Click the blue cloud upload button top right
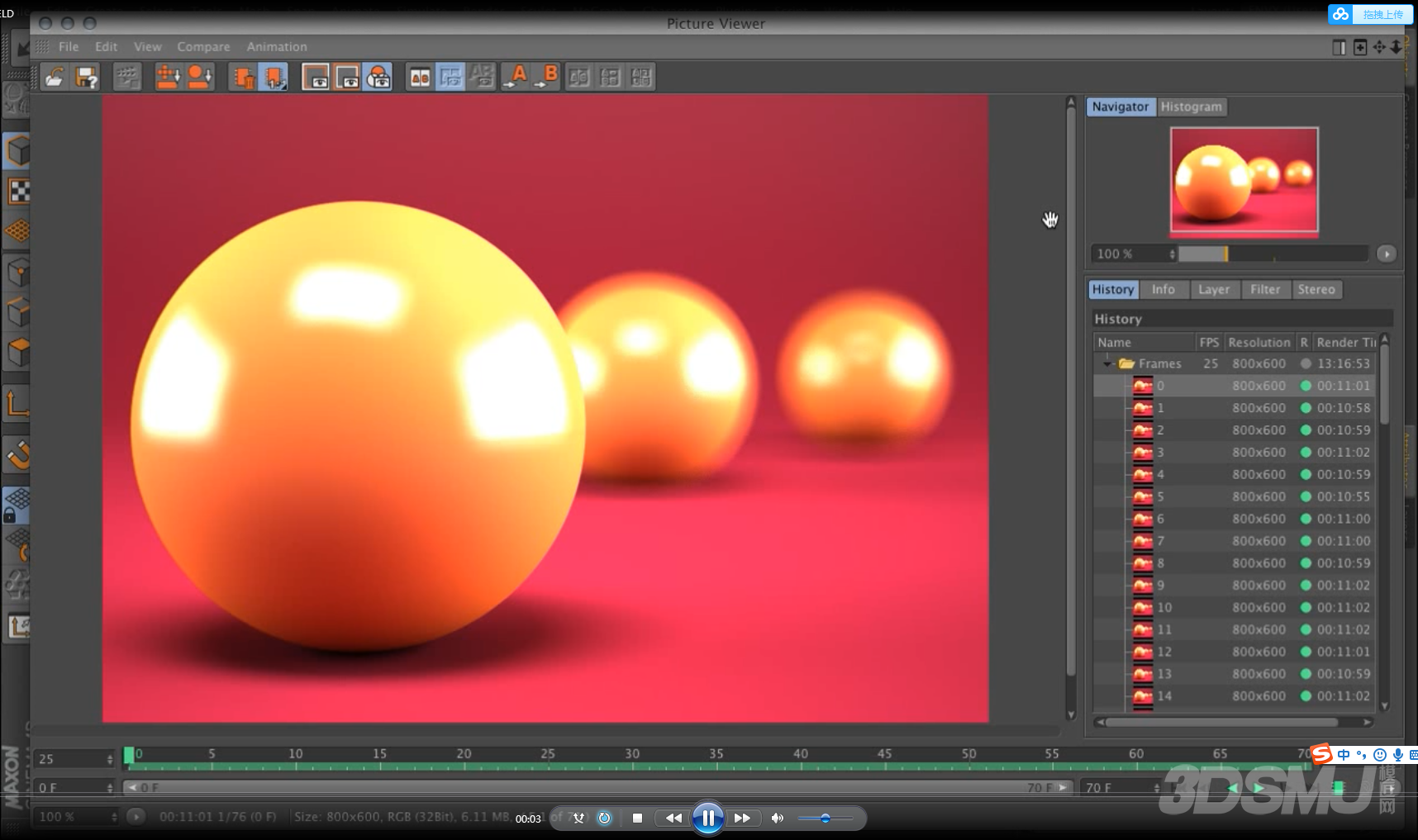 click(x=1372, y=14)
